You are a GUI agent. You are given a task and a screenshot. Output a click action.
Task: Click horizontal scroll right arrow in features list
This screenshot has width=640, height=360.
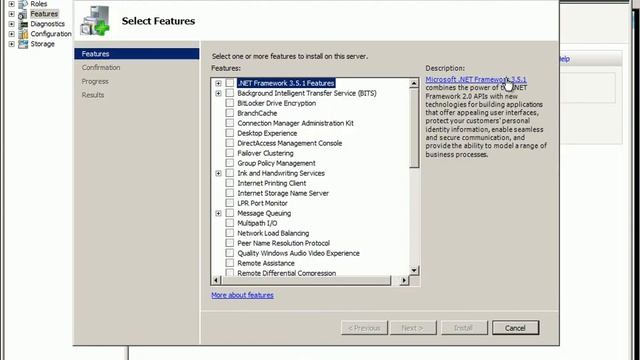click(x=404, y=280)
